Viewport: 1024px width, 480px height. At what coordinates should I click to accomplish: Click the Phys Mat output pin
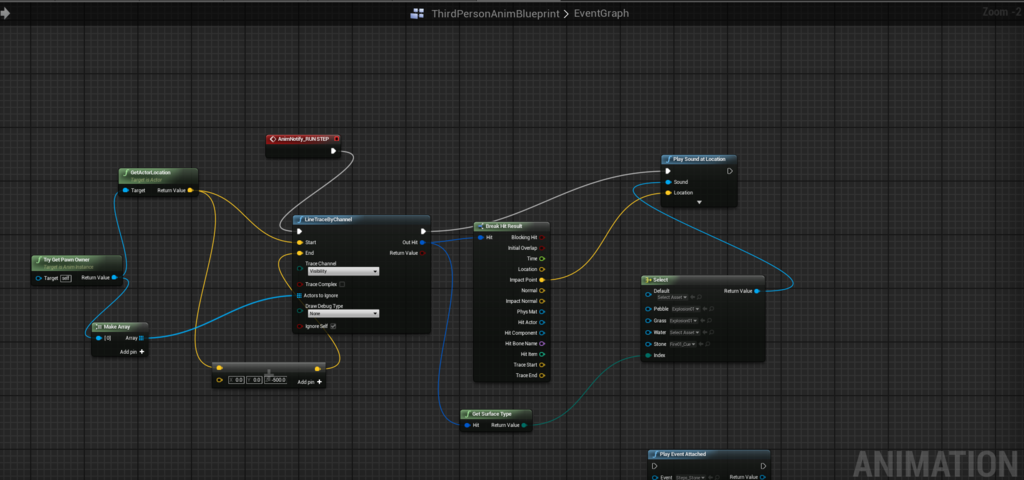coord(542,312)
